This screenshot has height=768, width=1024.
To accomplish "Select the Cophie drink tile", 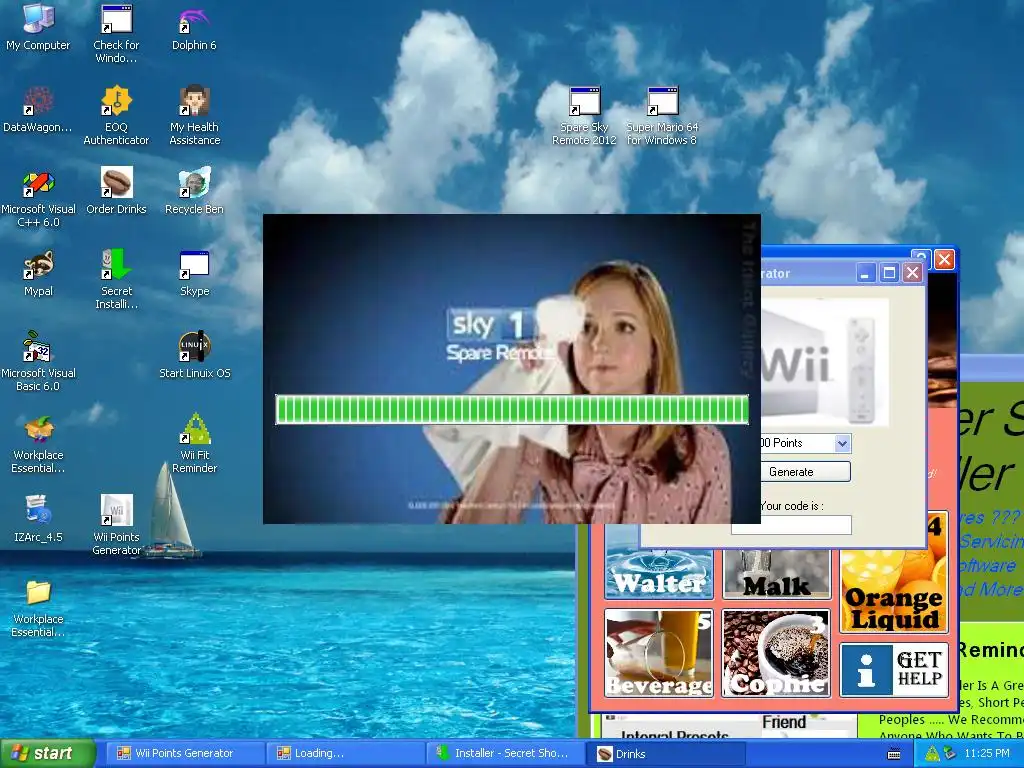I will pyautogui.click(x=776, y=653).
